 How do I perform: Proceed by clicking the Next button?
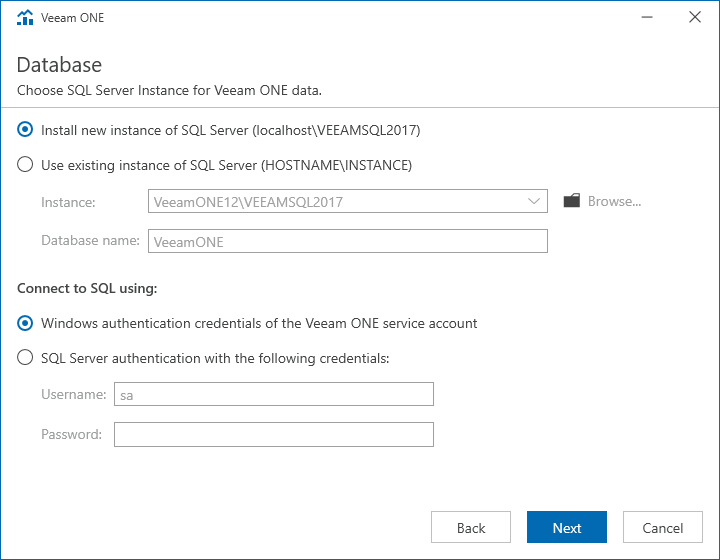[567, 527]
